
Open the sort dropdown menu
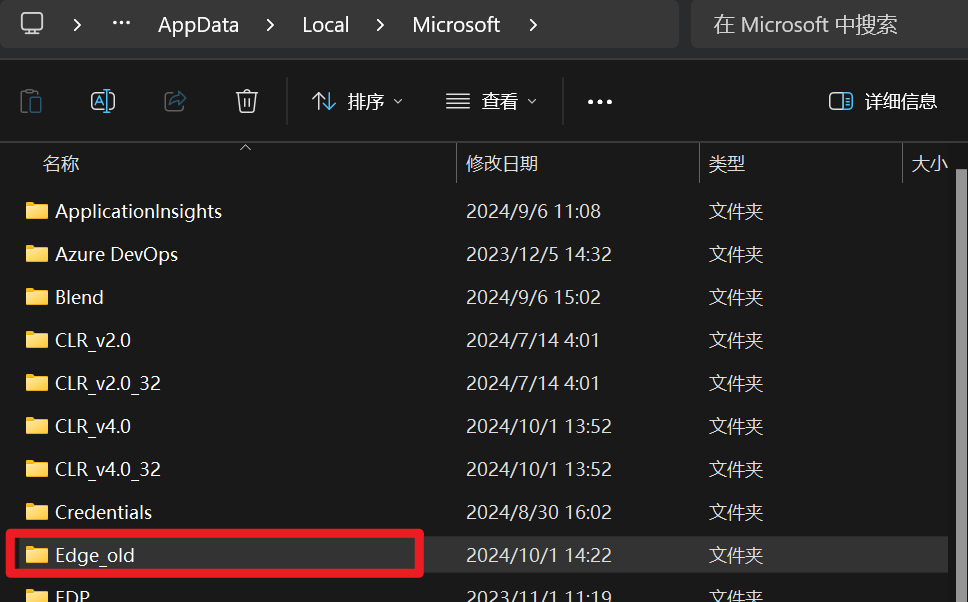357,101
